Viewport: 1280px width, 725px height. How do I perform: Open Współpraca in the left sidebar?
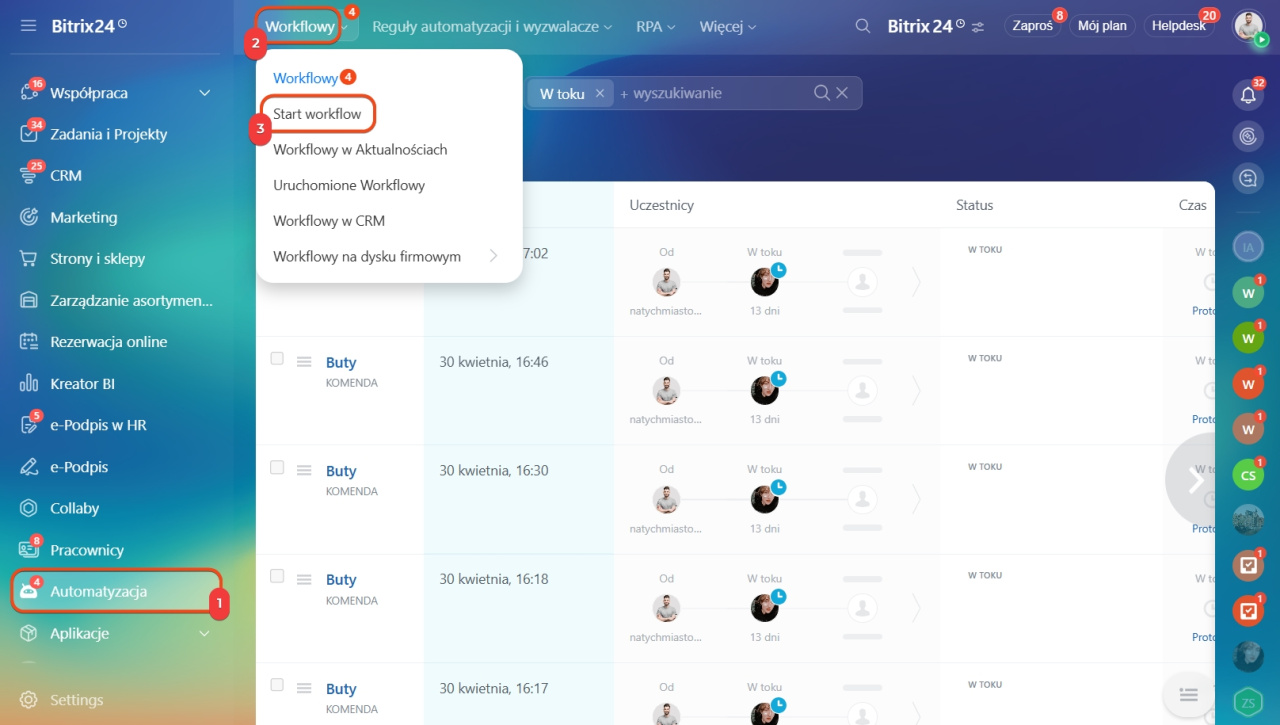[x=89, y=93]
